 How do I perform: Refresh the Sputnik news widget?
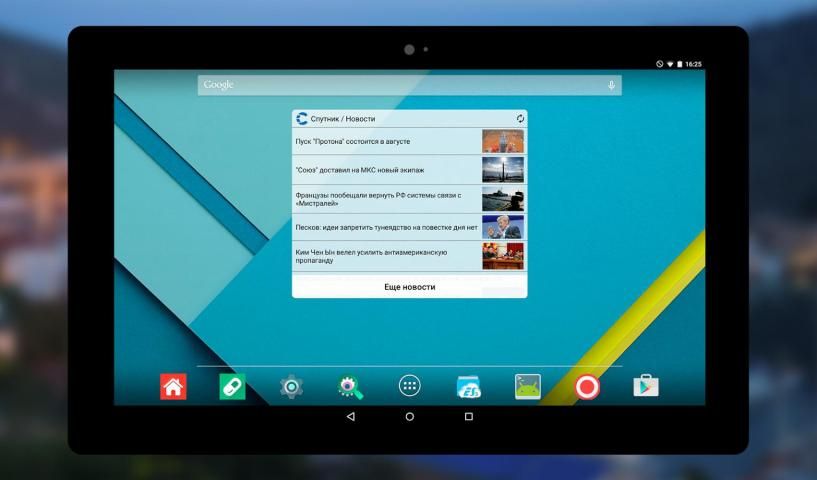click(x=520, y=118)
